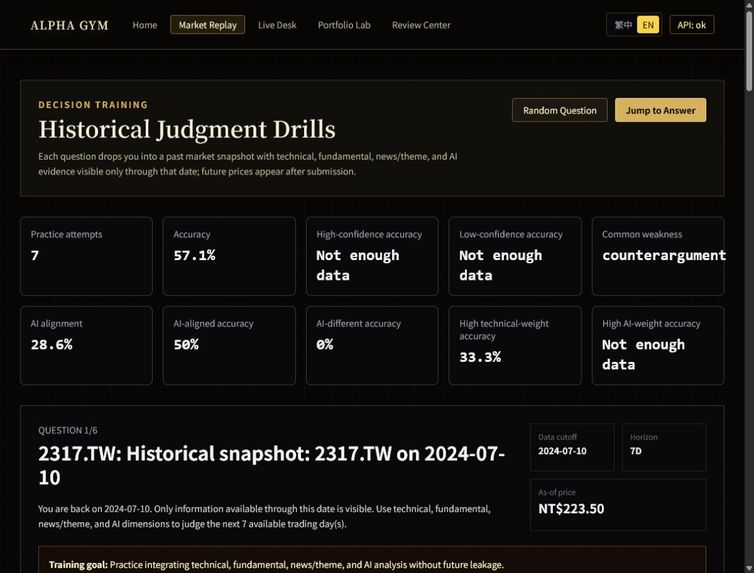Click the High-confidence accuracy card
Viewport: 754px width, 573px height.
tap(372, 256)
